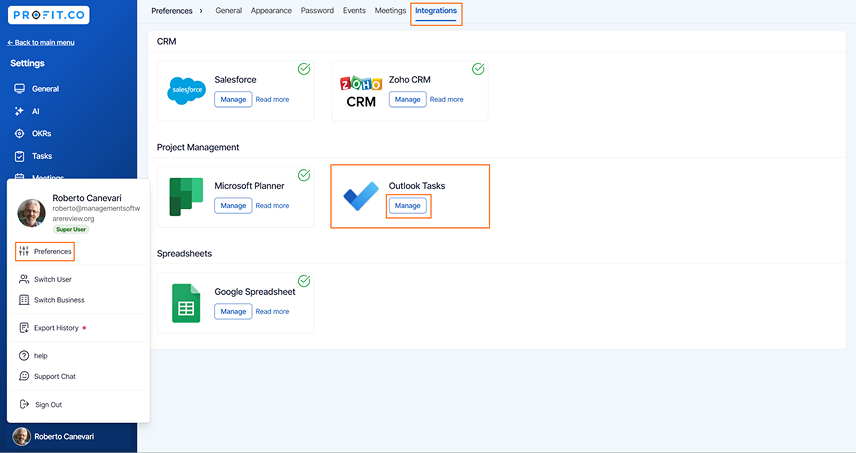Click the Super User badge
The height and width of the screenshot is (453, 856).
(71, 229)
